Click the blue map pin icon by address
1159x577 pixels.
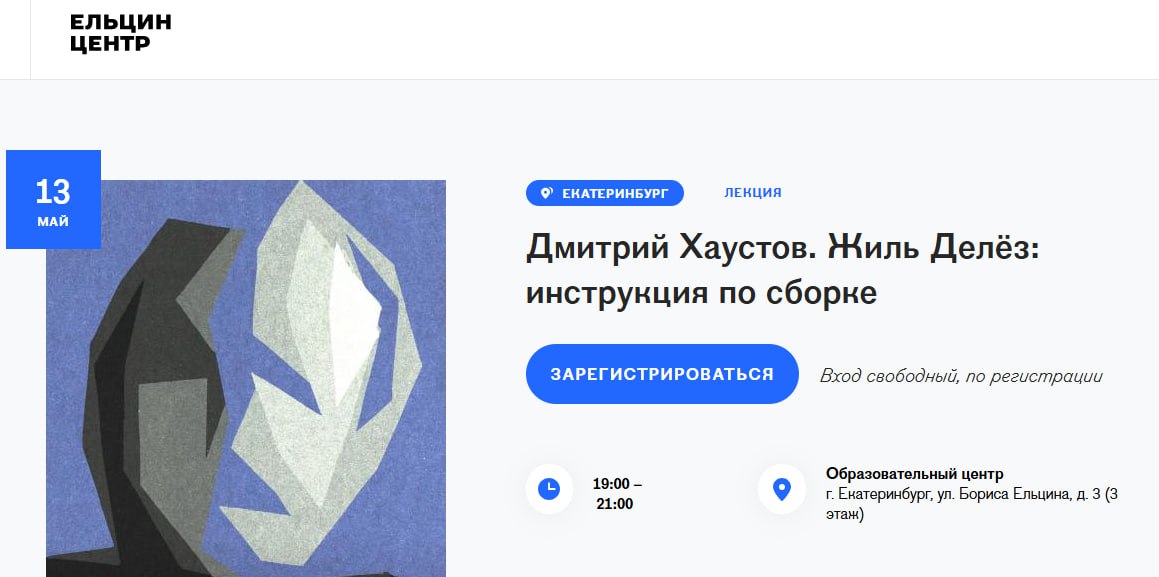(781, 488)
